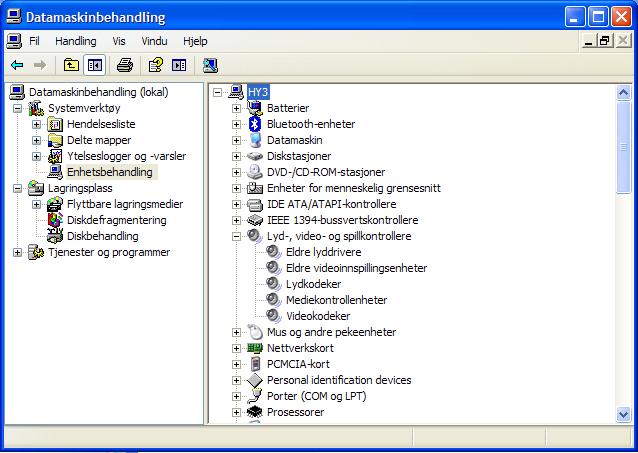Click the Delte mapper folder icon
This screenshot has height=453, width=638.
55,140
